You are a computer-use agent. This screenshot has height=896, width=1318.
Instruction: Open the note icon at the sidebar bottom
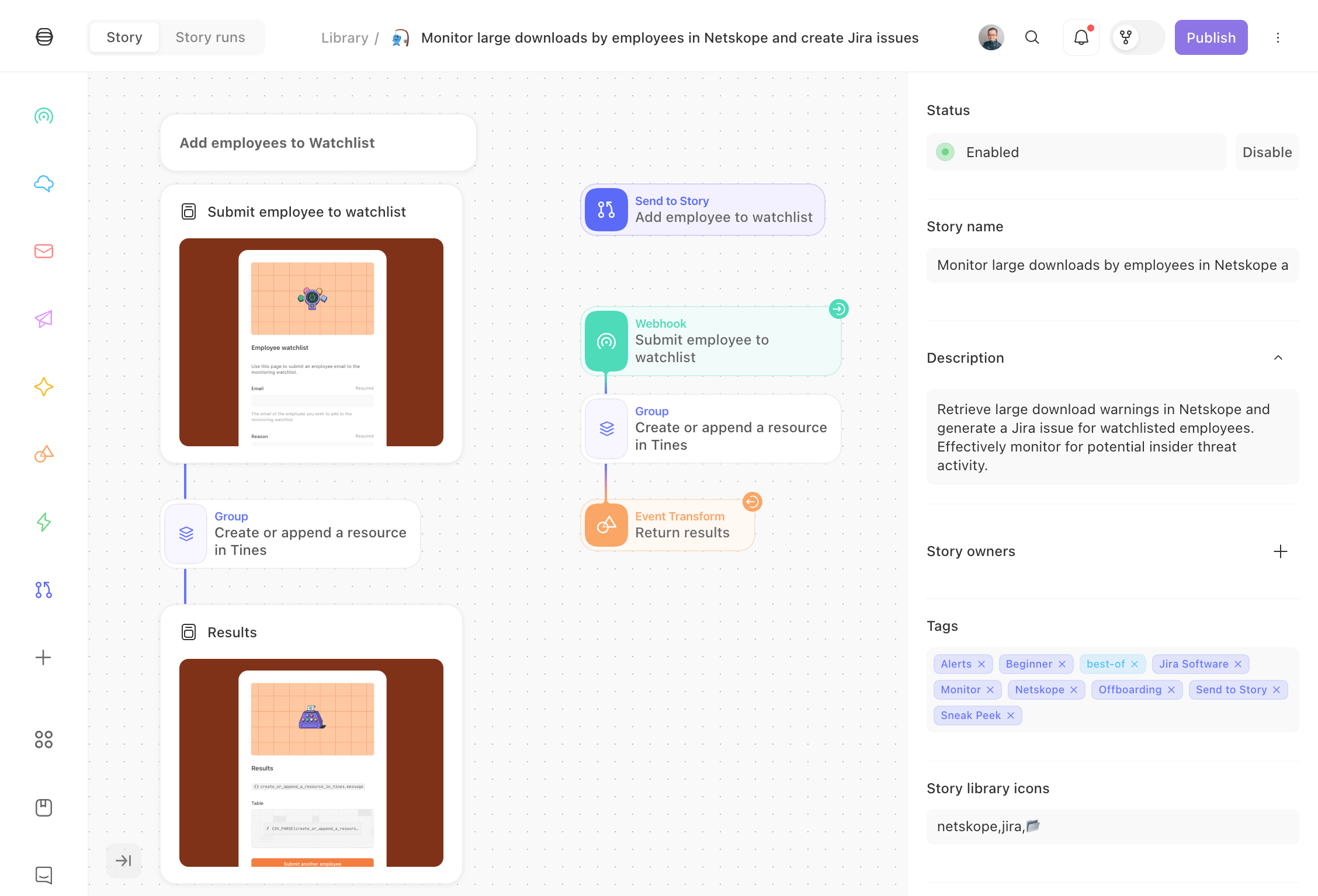[x=44, y=875]
